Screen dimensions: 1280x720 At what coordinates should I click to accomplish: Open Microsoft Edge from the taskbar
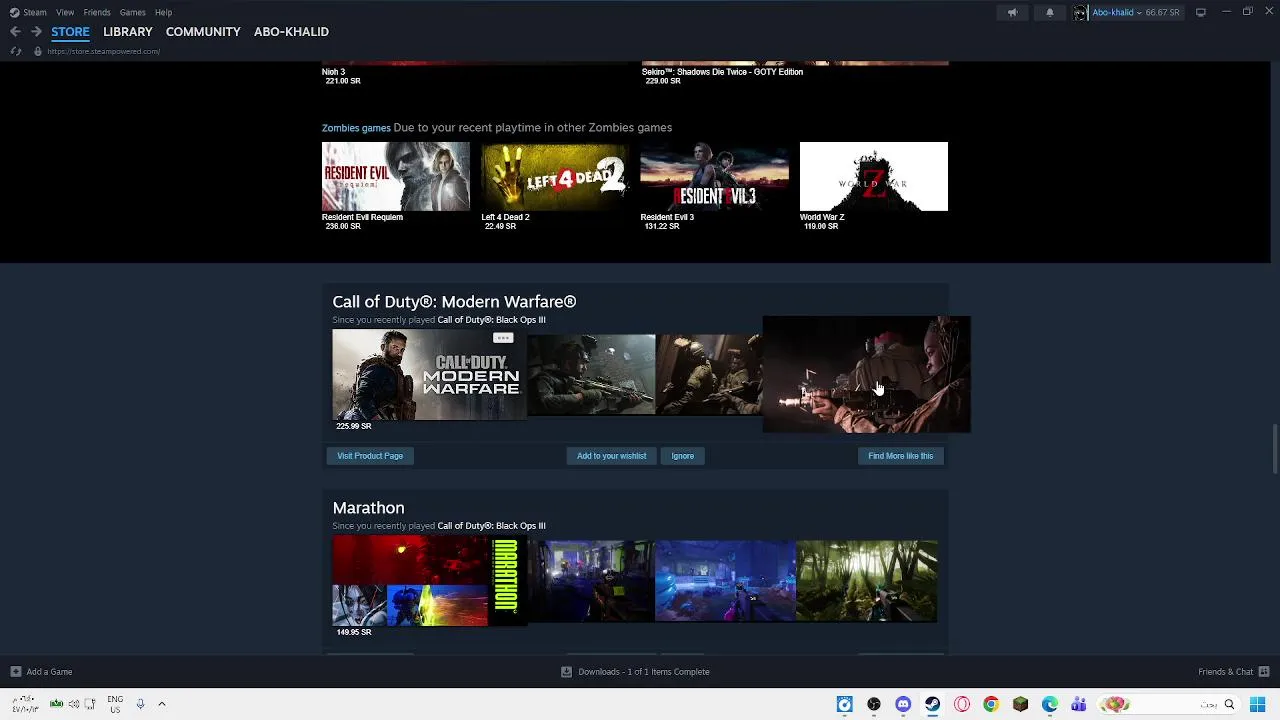pos(1050,704)
